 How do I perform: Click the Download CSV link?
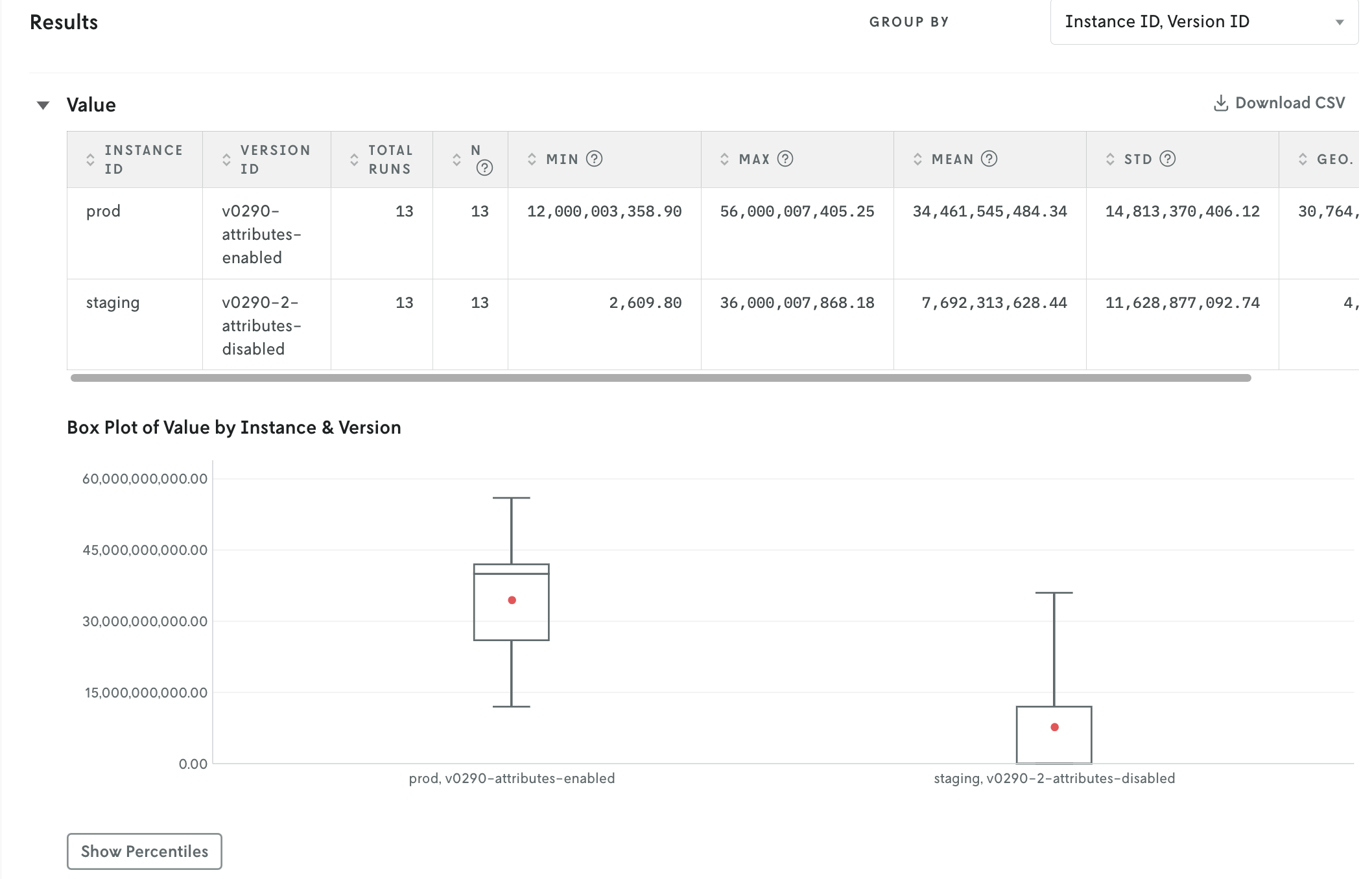pos(1289,102)
